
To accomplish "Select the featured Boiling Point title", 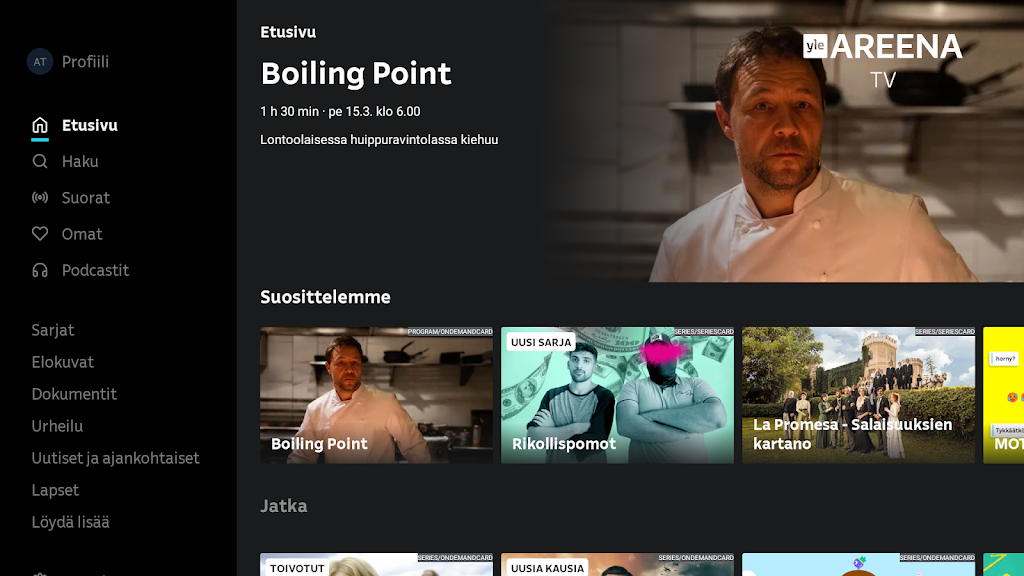I will tap(356, 74).
